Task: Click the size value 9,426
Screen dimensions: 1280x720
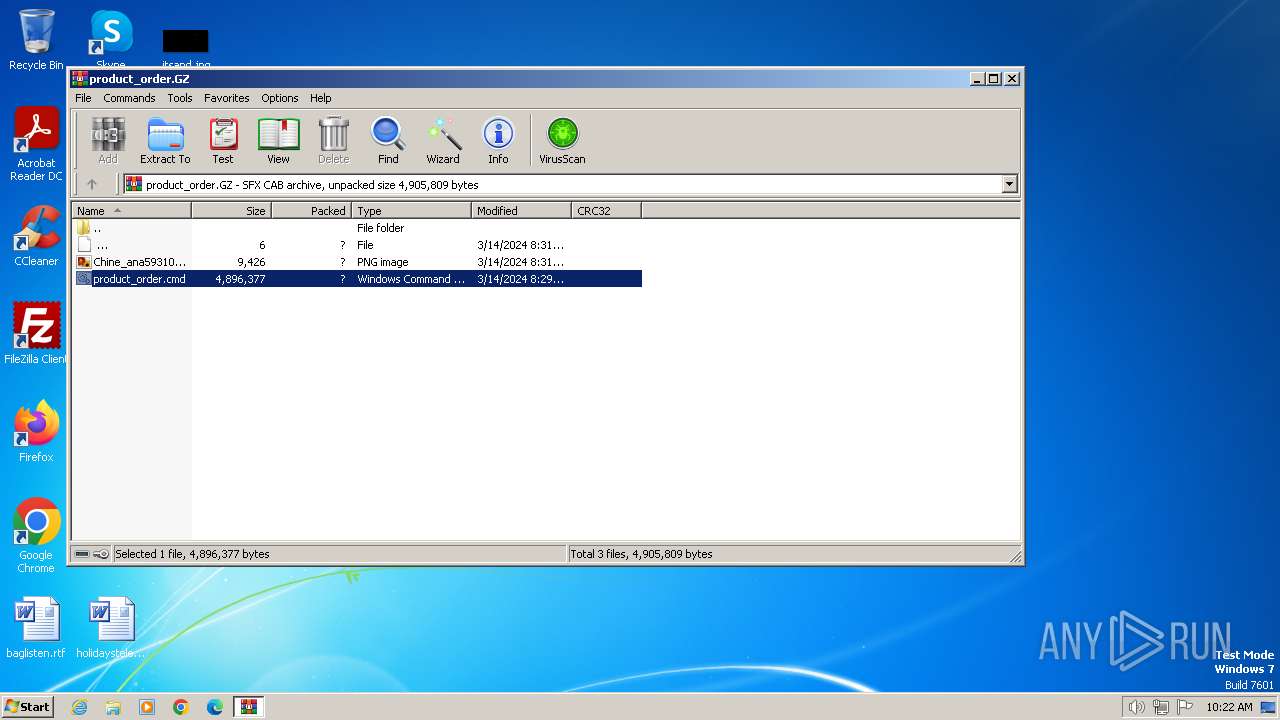Action: [x=251, y=262]
